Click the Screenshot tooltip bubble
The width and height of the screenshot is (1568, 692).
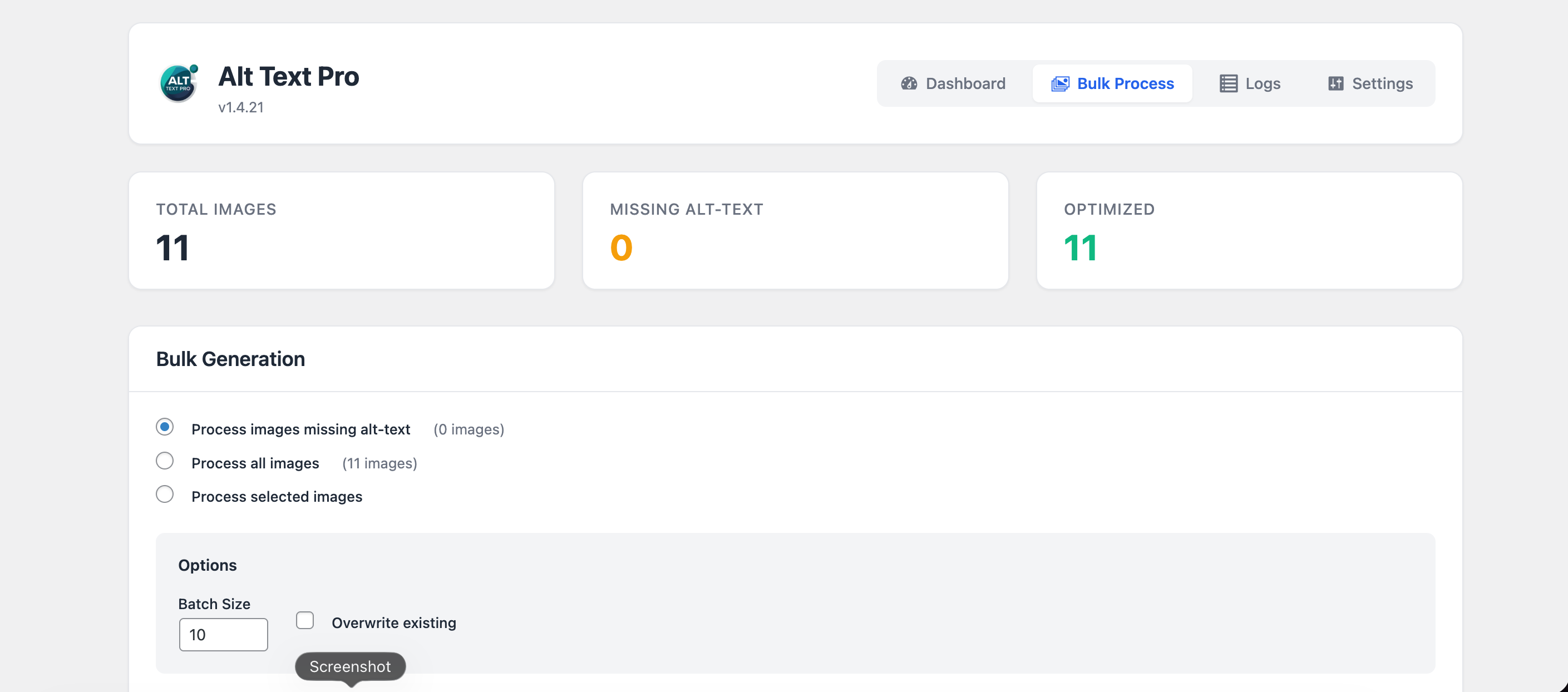(350, 666)
